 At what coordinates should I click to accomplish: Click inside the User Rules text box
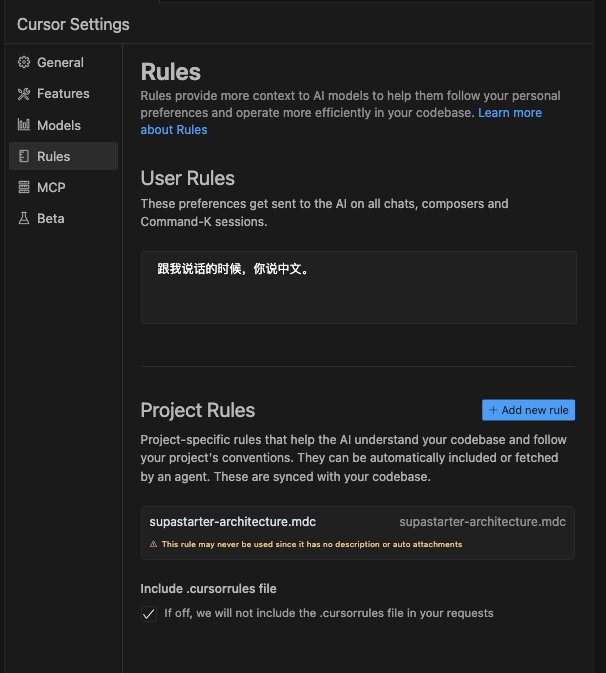pyautogui.click(x=358, y=288)
